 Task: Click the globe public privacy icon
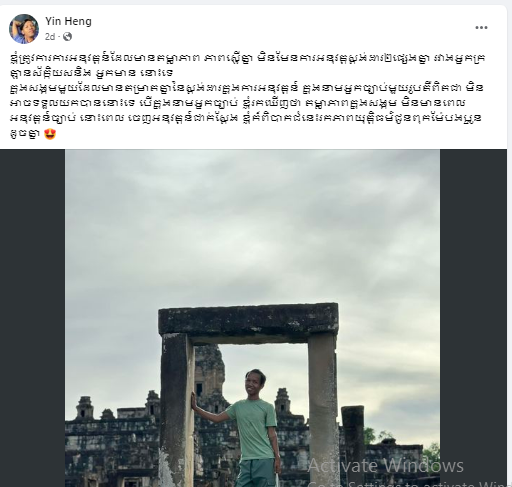67,37
